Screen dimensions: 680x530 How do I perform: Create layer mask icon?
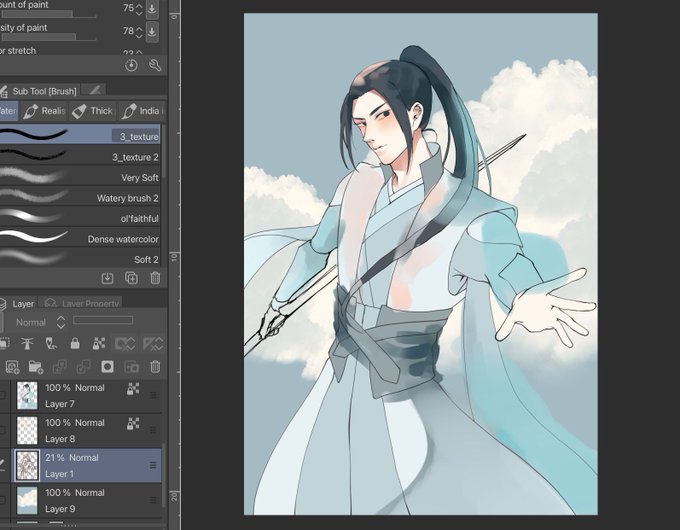(x=107, y=367)
